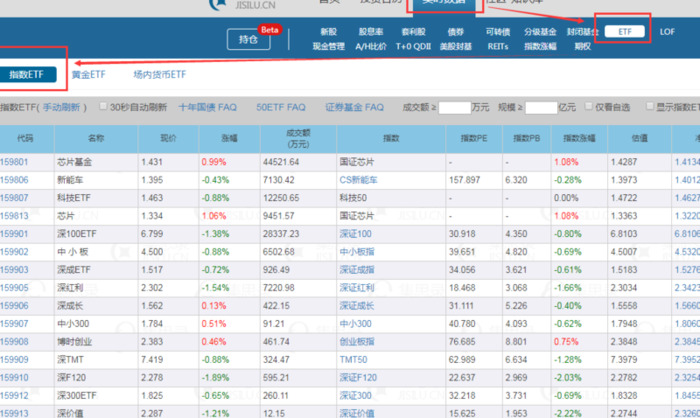Open the LOF navigation item
This screenshot has width=700, height=418.
667,32
